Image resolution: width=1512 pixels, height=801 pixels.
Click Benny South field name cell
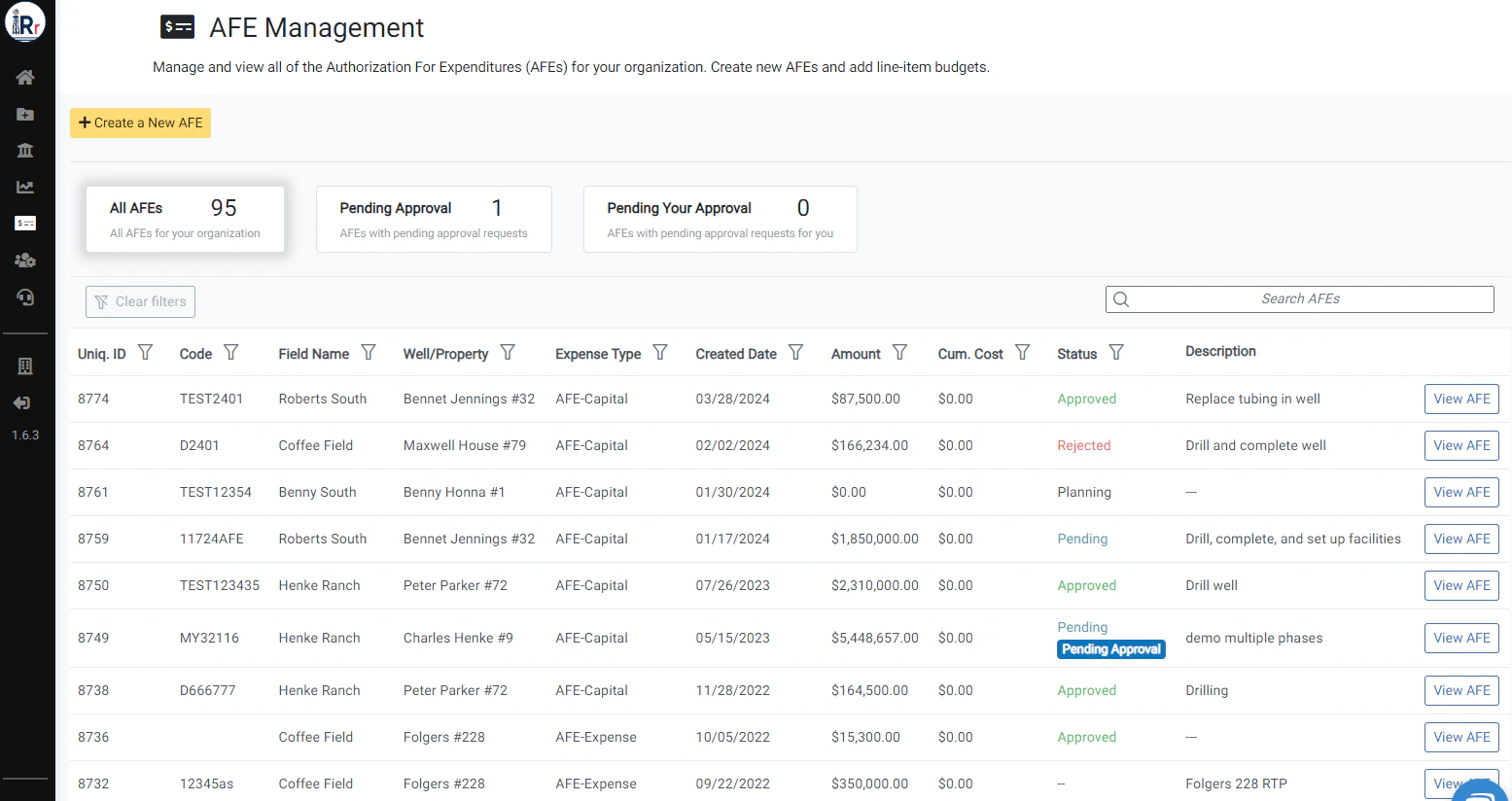(317, 492)
